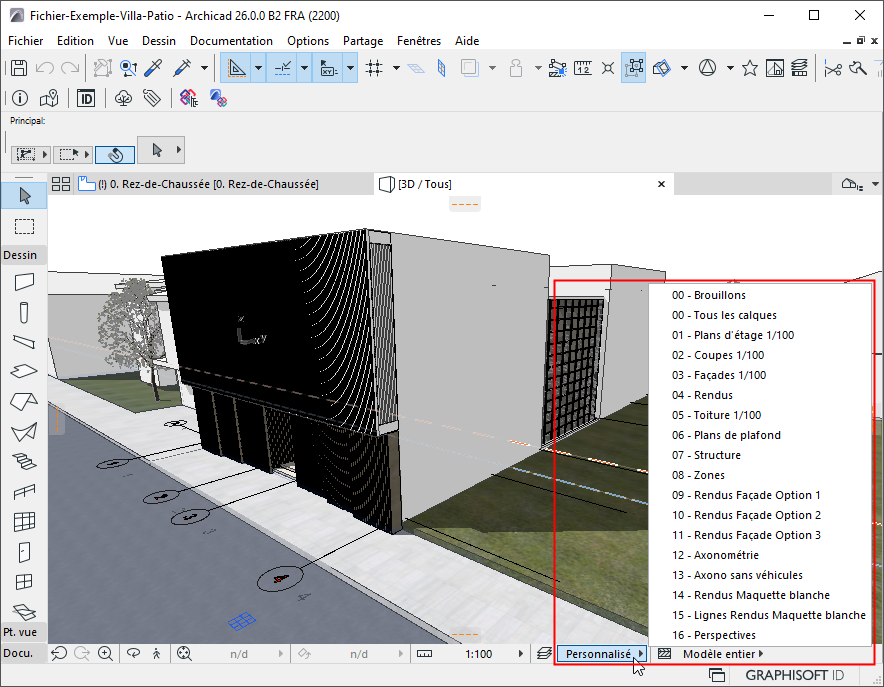The width and height of the screenshot is (884, 687).
Task: Select the Door tool in the toolbox
Action: click(24, 551)
